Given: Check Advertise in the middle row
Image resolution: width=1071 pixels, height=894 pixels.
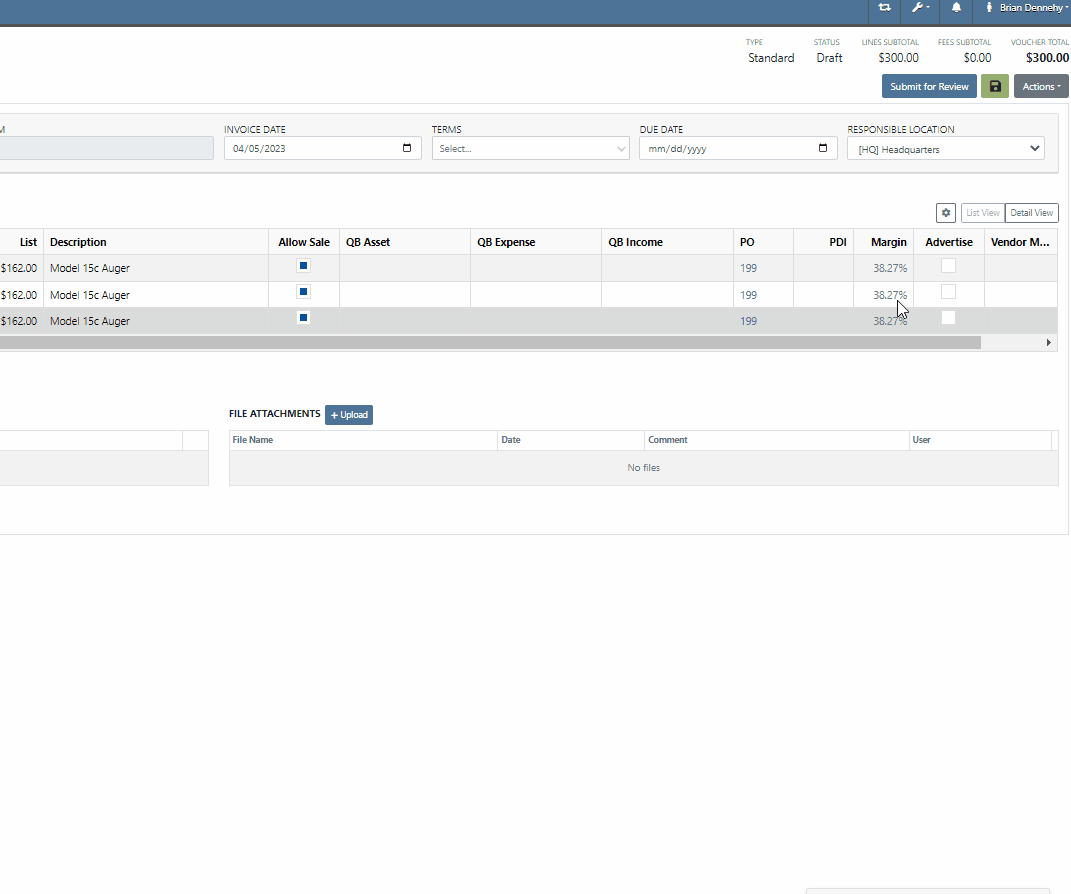Looking at the screenshot, I should pos(948,292).
